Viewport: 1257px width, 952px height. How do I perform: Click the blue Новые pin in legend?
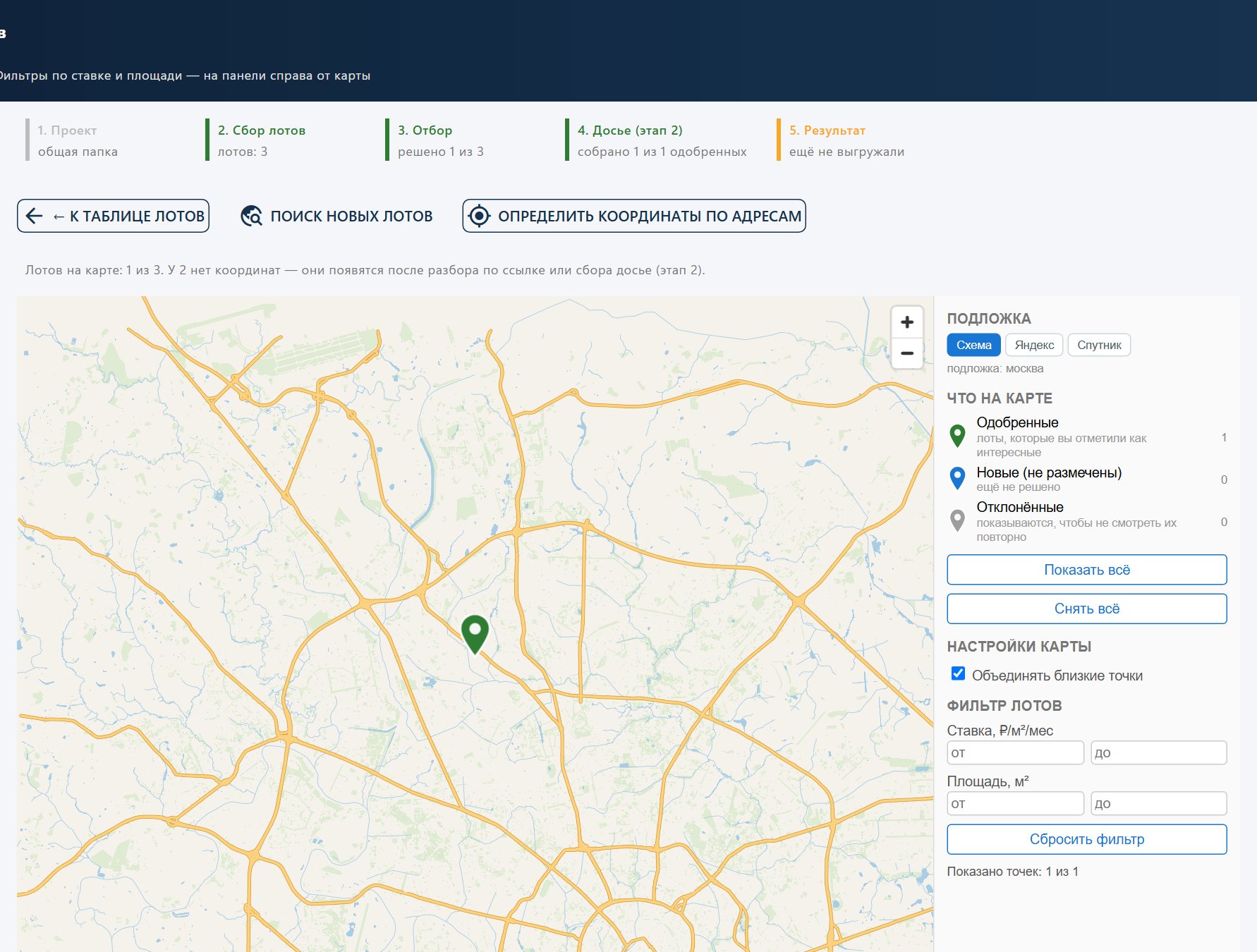(x=957, y=479)
